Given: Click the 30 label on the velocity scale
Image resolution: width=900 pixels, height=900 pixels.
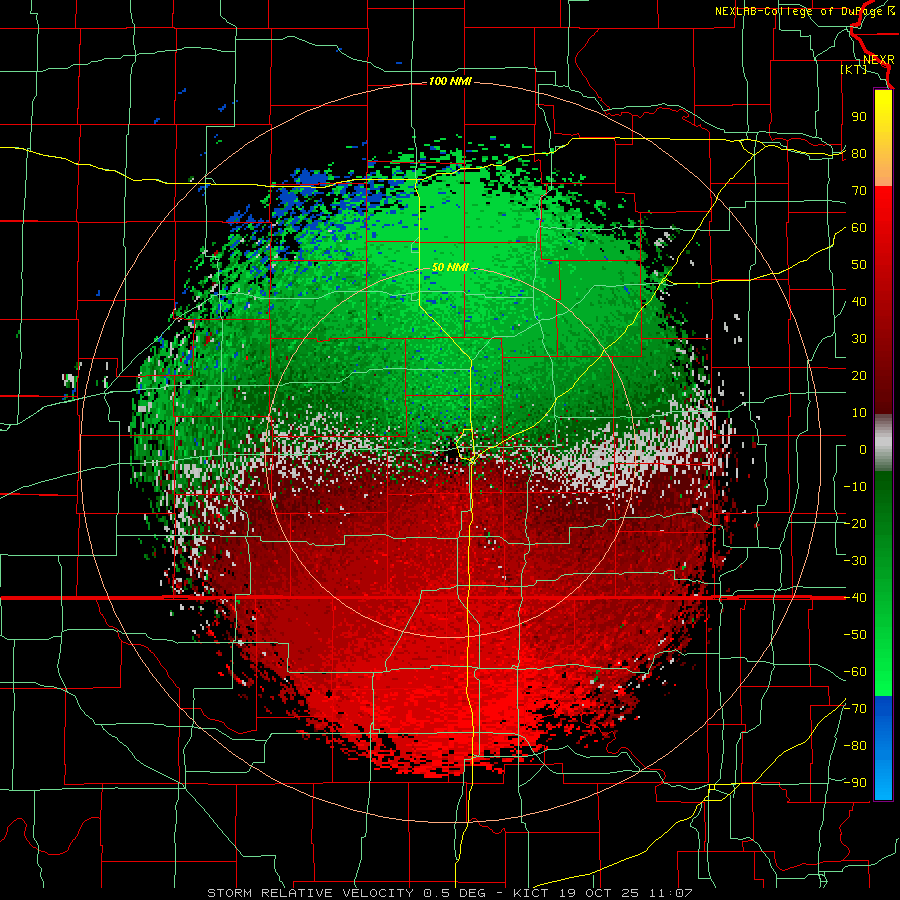Looking at the screenshot, I should pyautogui.click(x=859, y=339).
